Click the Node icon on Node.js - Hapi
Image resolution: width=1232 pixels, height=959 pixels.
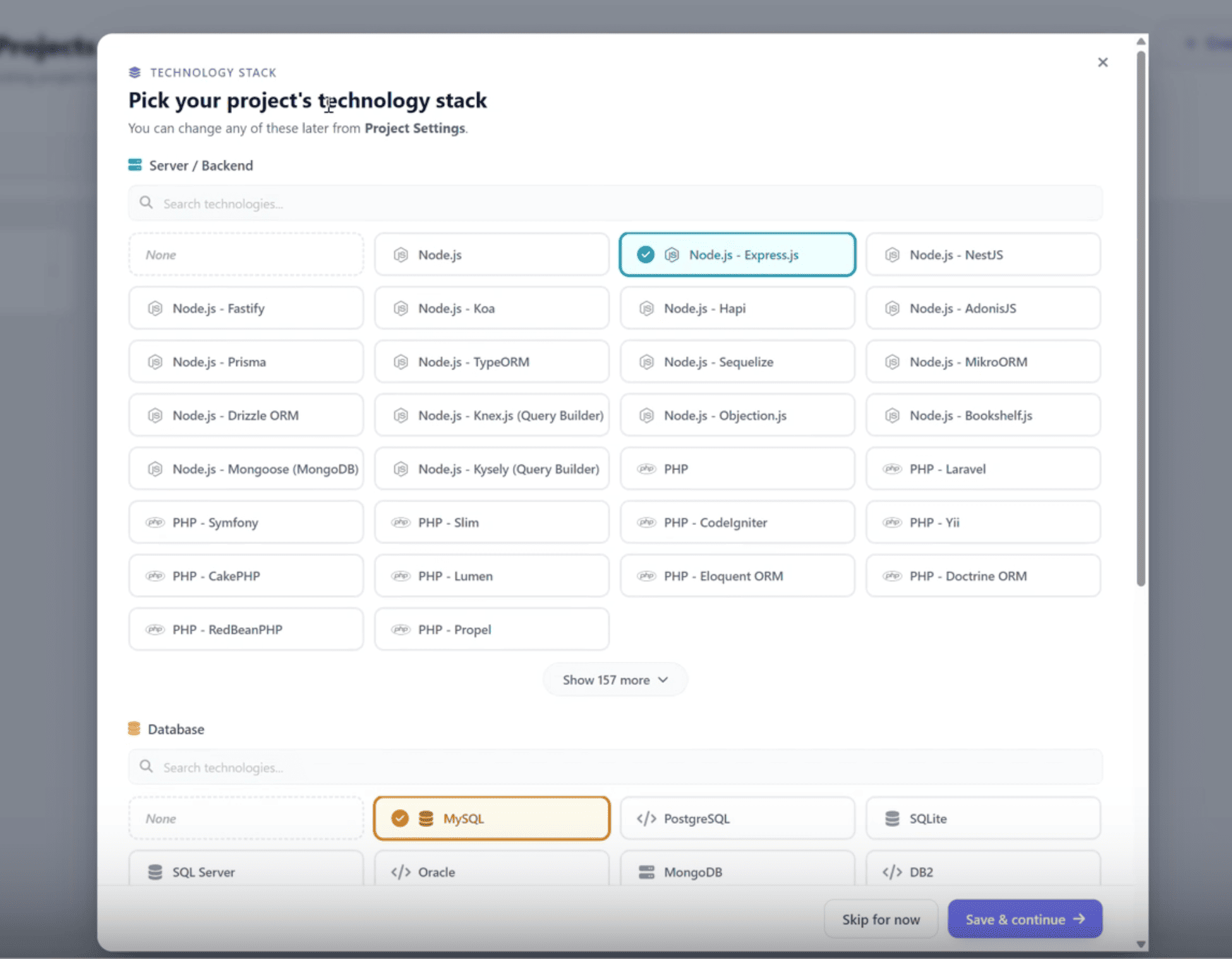coord(646,308)
